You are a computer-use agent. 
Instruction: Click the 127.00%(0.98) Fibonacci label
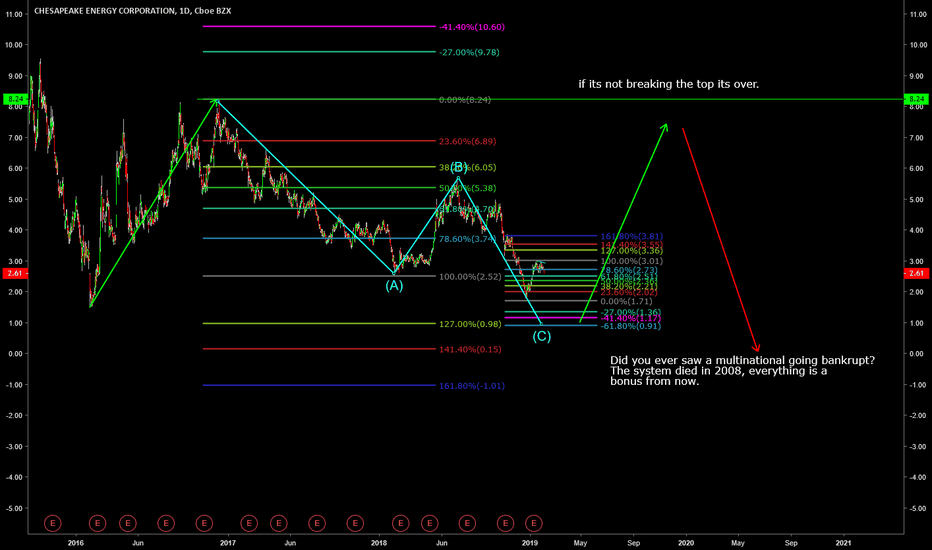[x=470, y=325]
